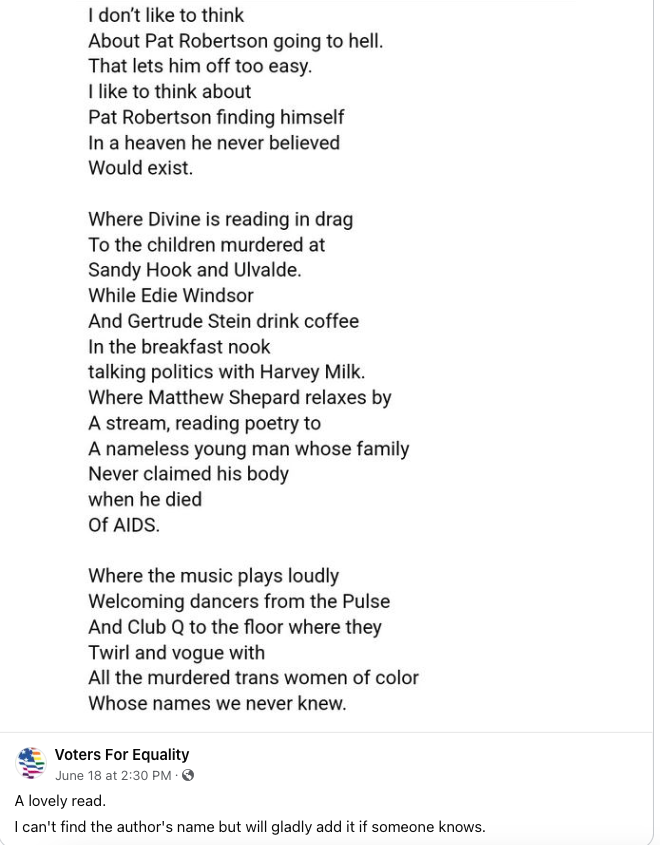Click the line 'Where Divine is reading in drag'
Viewport: 660px width, 845px height.
[x=220, y=219]
